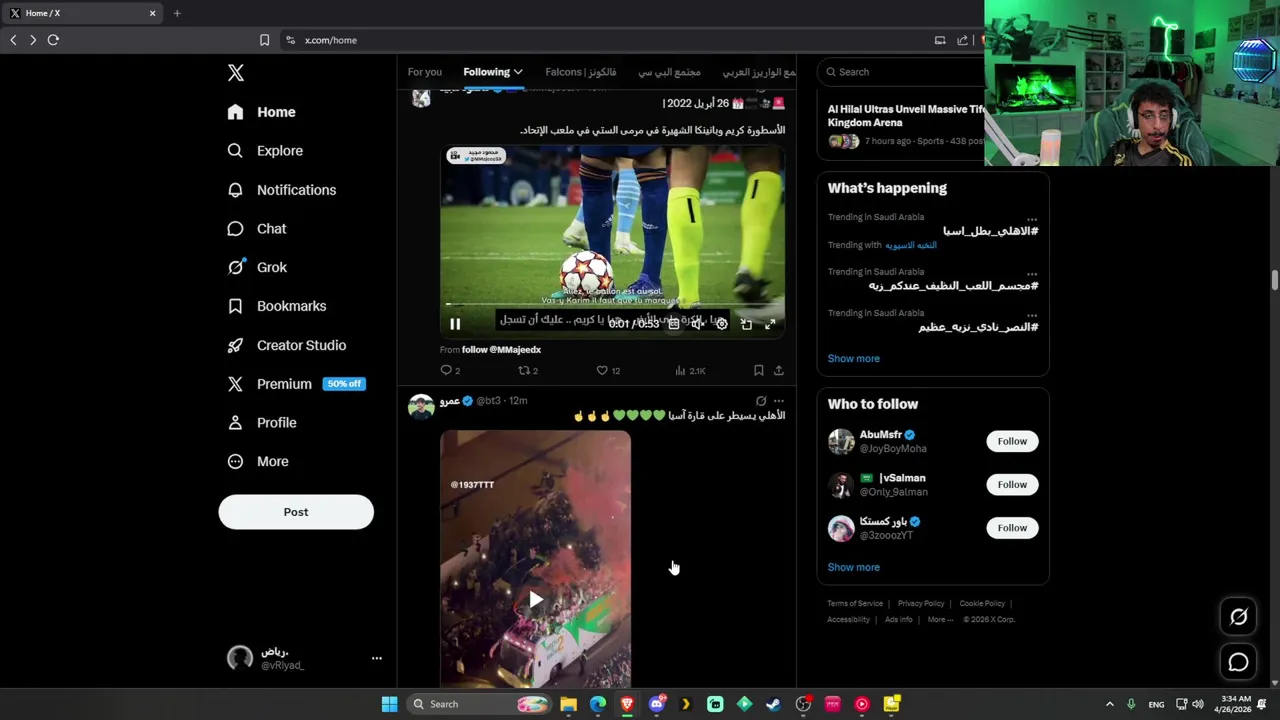Switch to the For you tab
The width and height of the screenshot is (1280, 720).
[x=424, y=72]
